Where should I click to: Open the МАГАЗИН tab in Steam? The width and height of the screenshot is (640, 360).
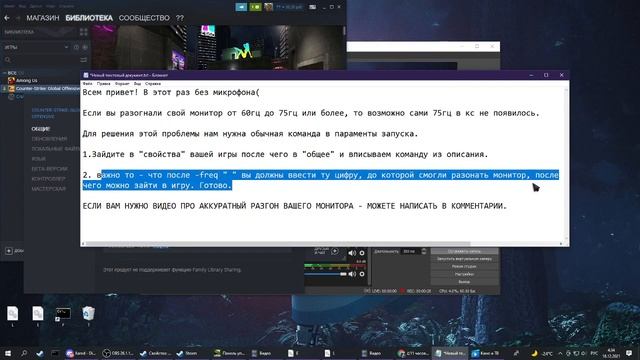pyautogui.click(x=43, y=18)
